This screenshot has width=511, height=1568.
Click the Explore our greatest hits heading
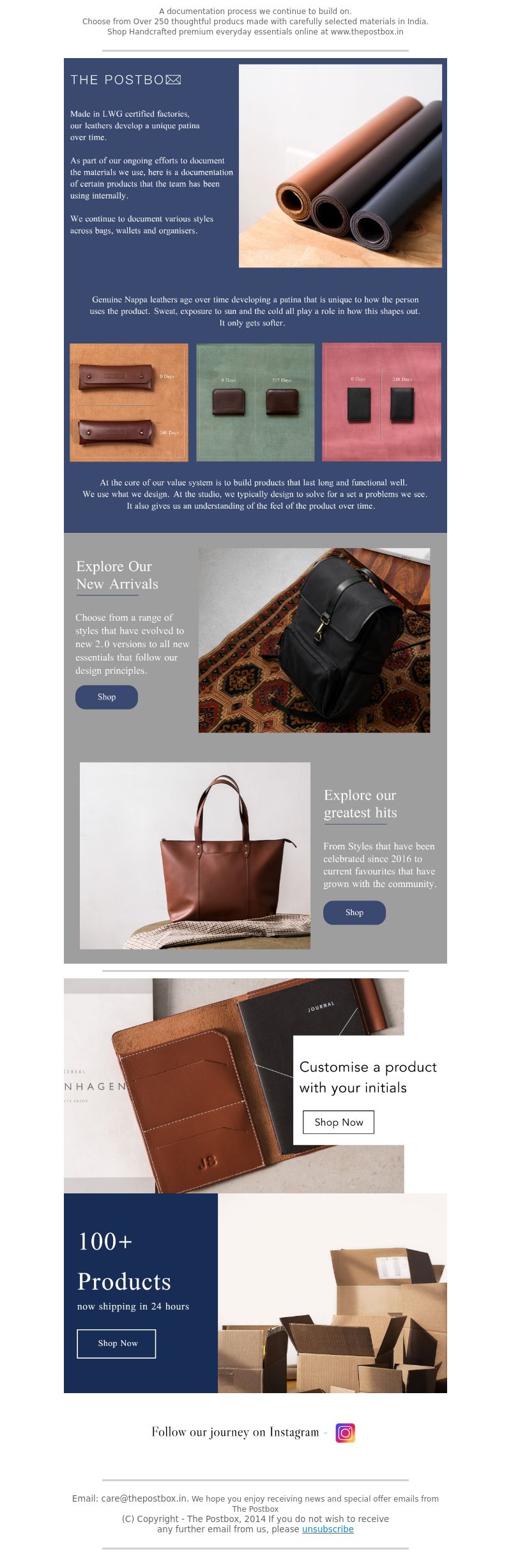tap(360, 803)
